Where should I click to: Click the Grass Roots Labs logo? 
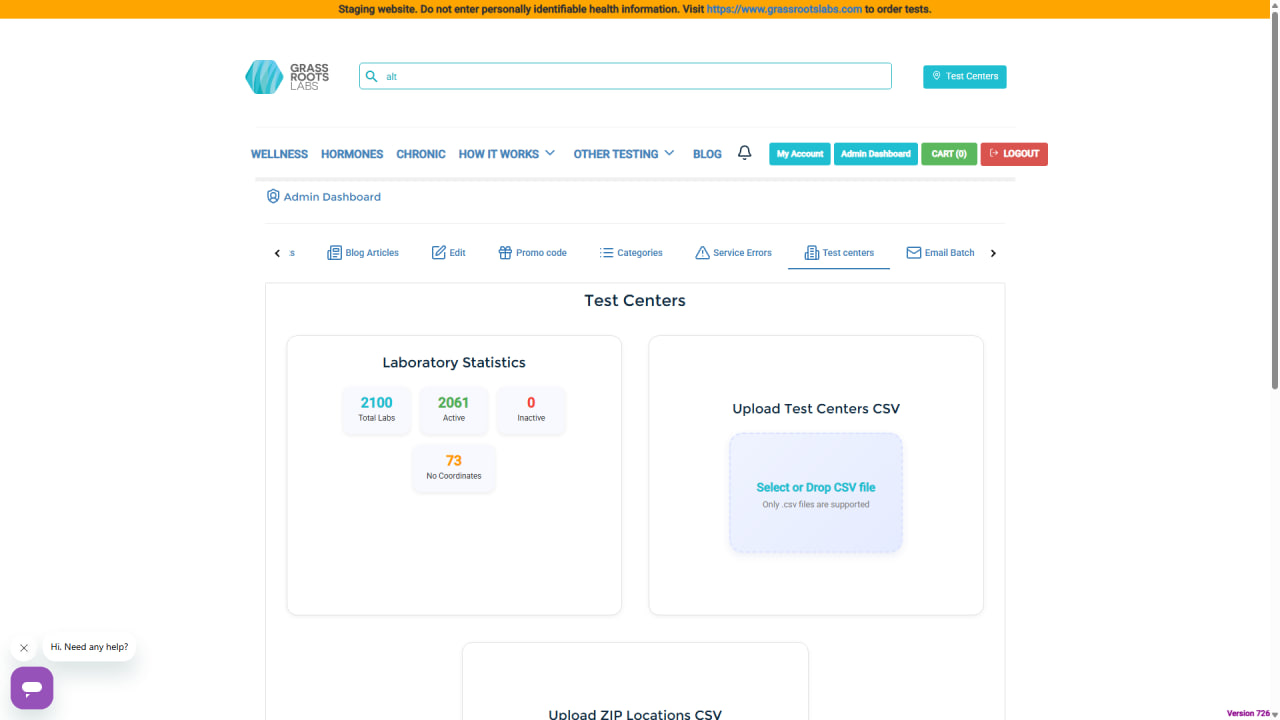[287, 77]
